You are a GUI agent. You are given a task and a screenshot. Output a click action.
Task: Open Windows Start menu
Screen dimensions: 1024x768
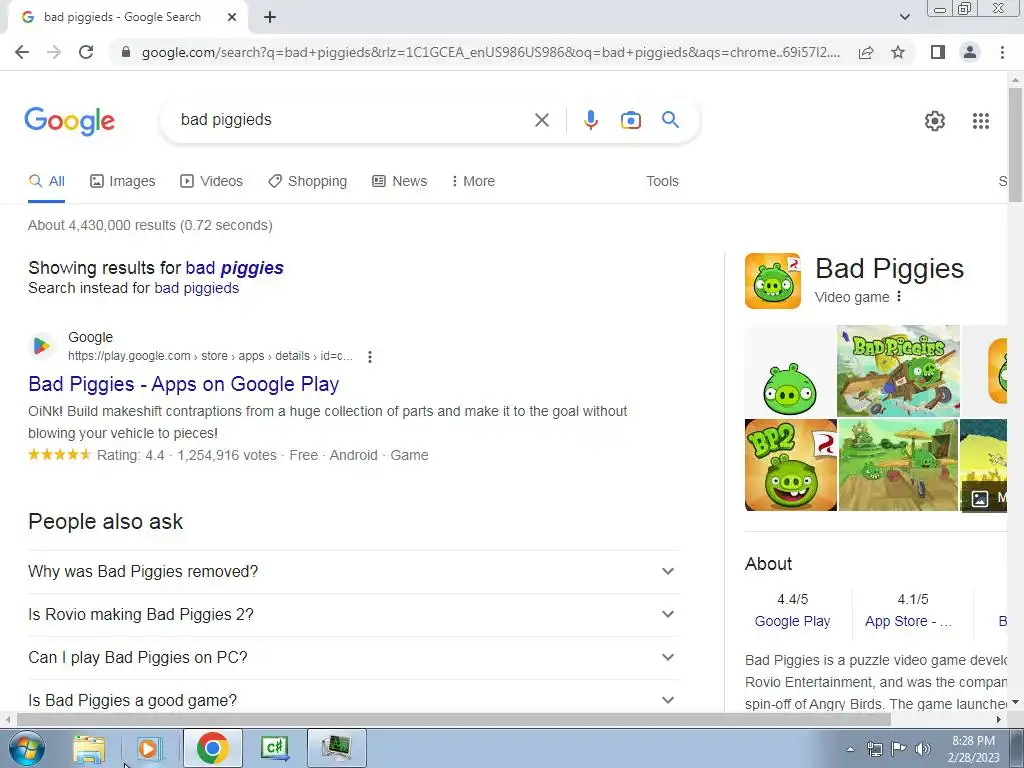tap(26, 748)
